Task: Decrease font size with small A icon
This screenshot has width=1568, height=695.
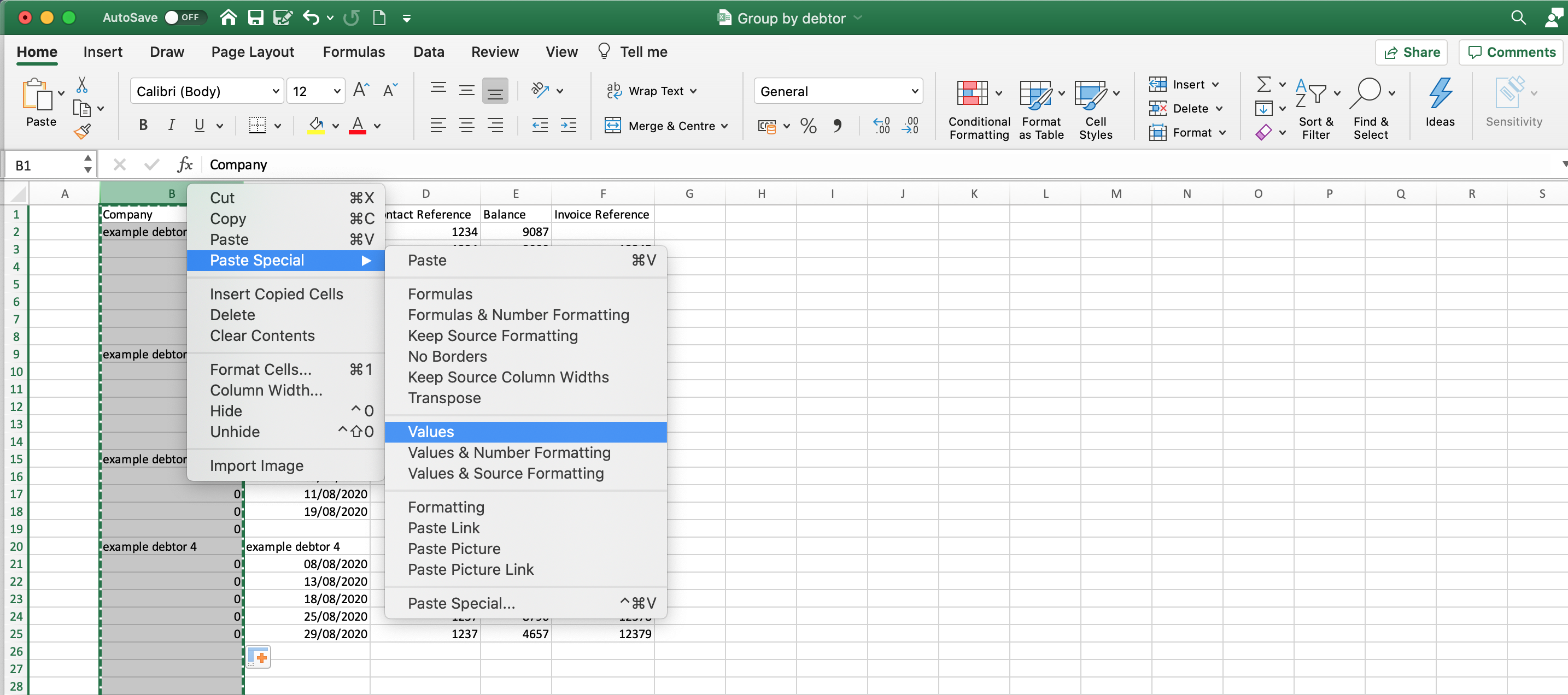Action: tap(390, 91)
